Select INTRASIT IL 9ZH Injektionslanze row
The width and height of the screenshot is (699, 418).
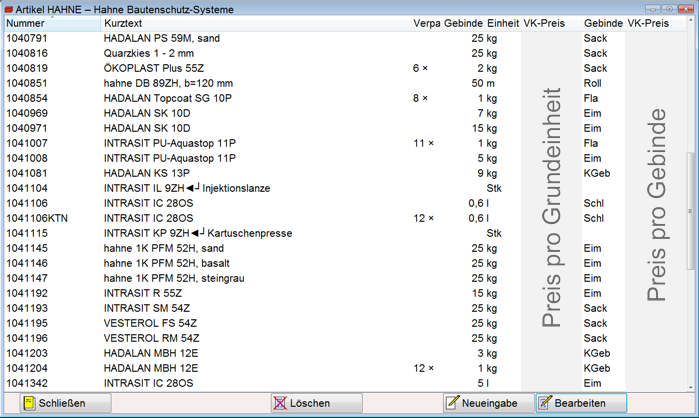(x=345, y=189)
